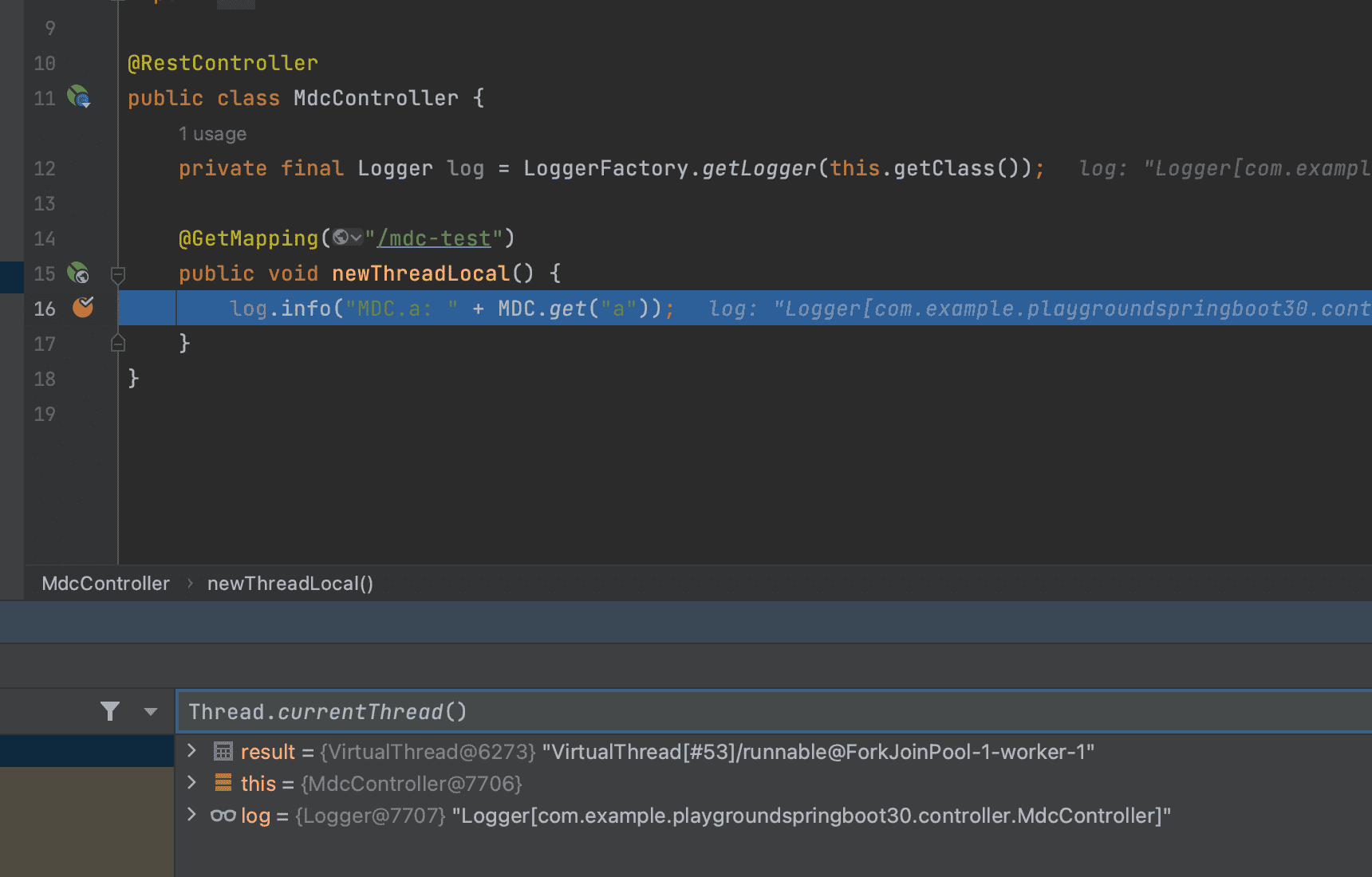Screen dimensions: 1372x877
Task: Click the result variable table icon
Action: [x=223, y=751]
